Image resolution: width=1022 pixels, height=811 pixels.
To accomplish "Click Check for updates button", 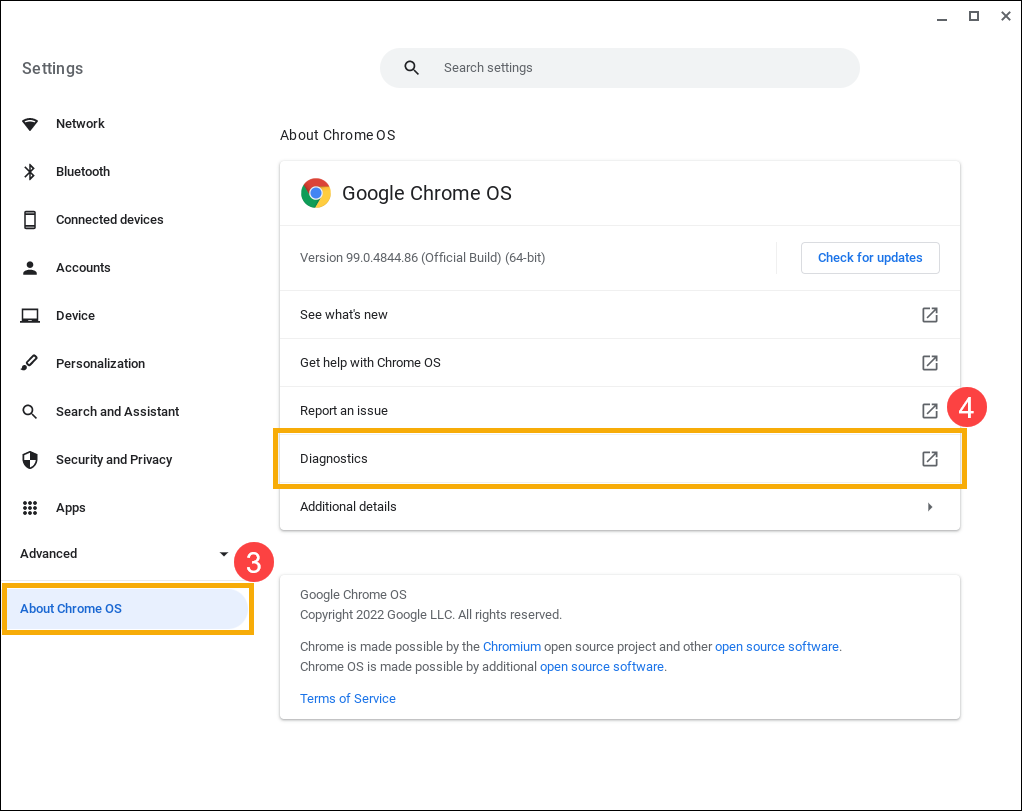I will (x=870, y=258).
